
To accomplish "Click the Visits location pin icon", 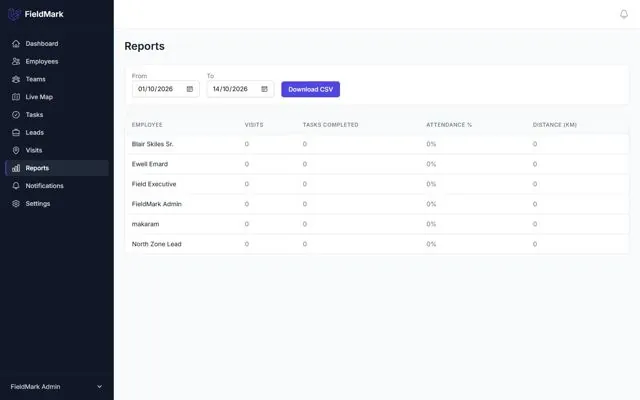I will click(16, 150).
